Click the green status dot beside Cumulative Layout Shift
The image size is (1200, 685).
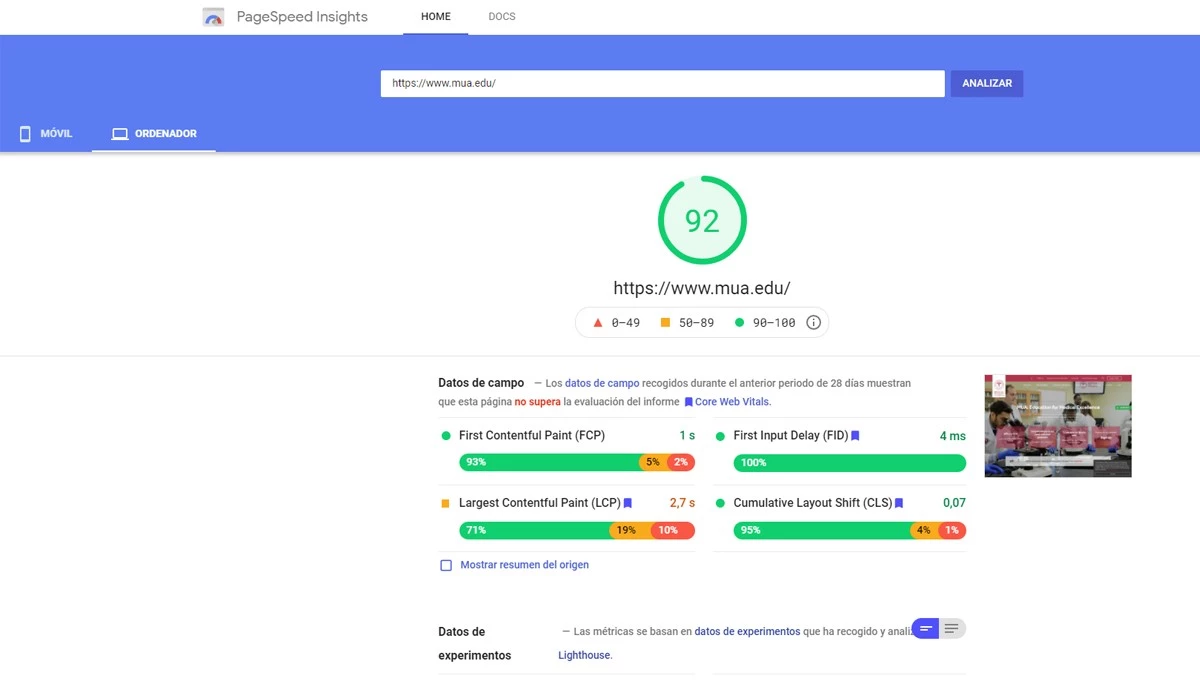click(x=720, y=503)
